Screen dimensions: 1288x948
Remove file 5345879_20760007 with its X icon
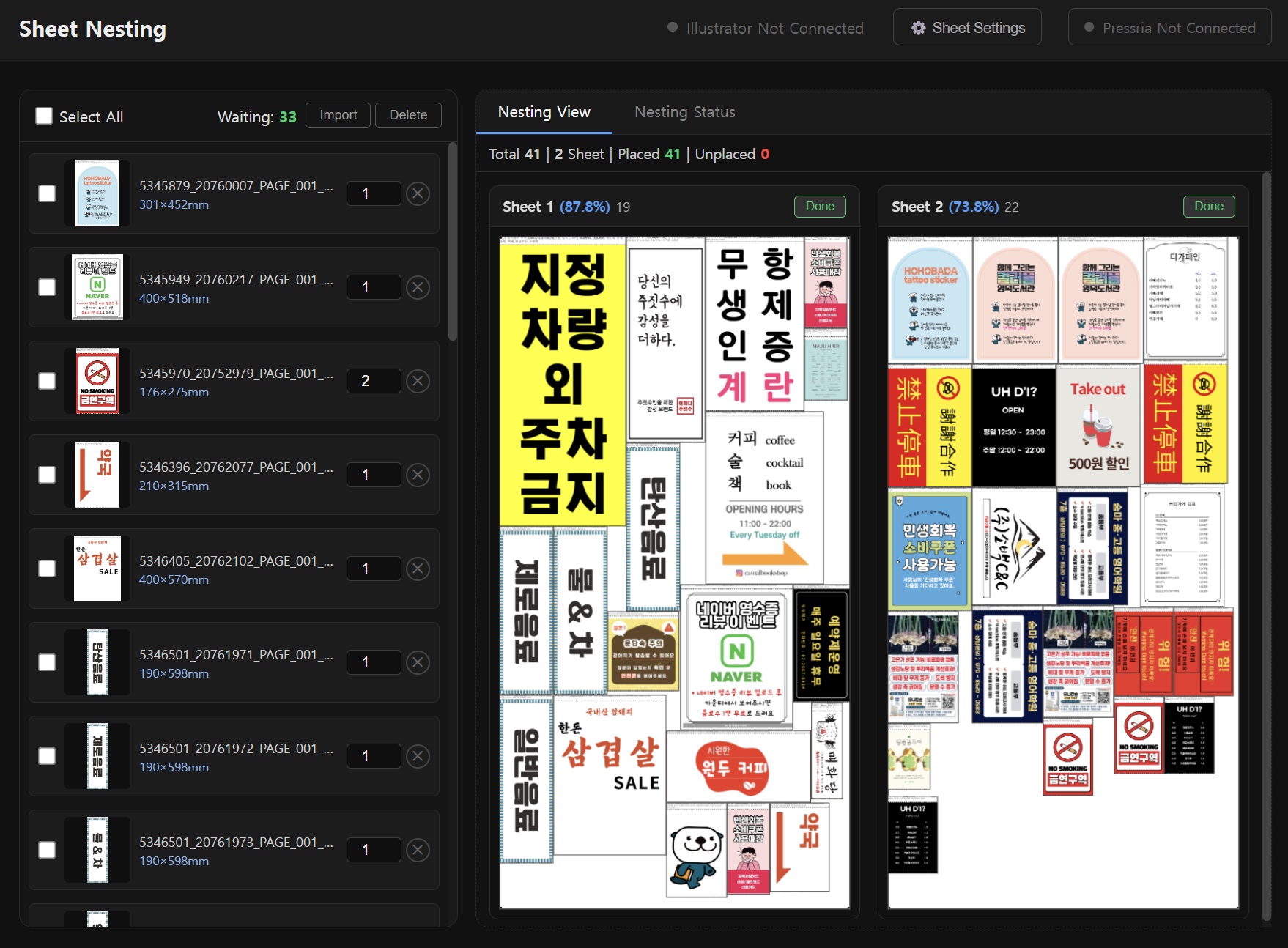418,193
